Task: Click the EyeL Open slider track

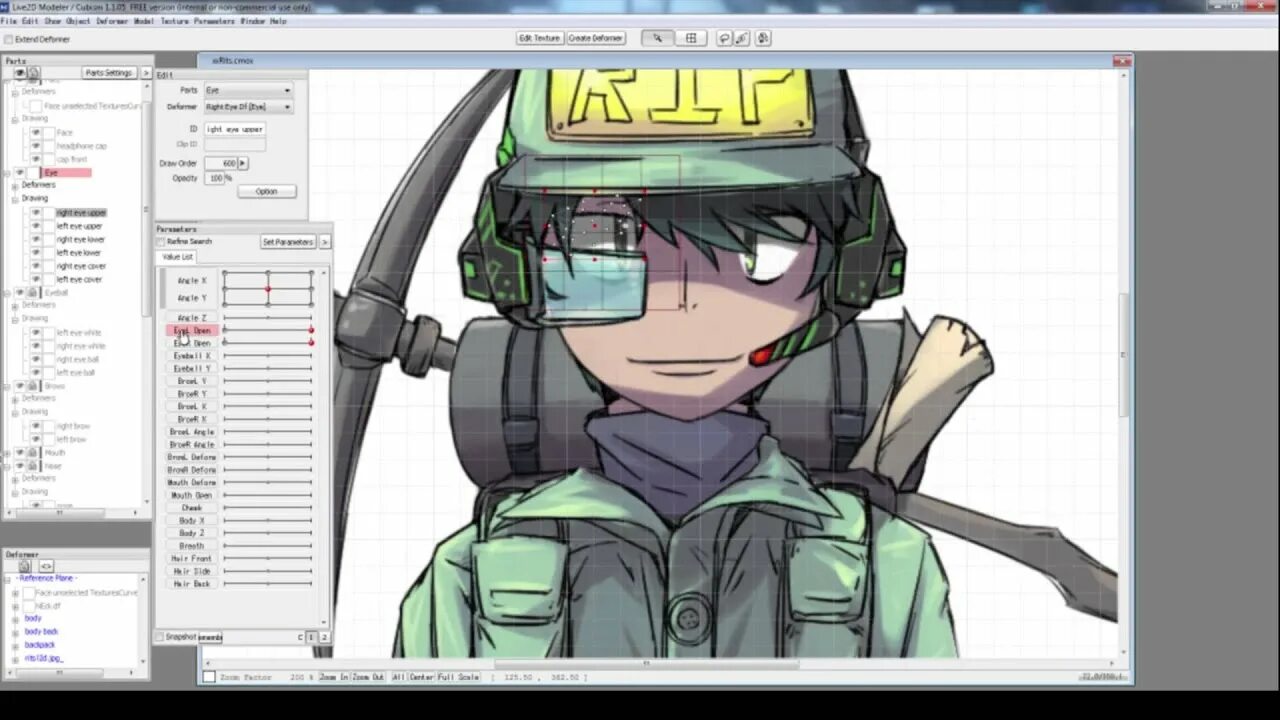Action: coord(268,330)
